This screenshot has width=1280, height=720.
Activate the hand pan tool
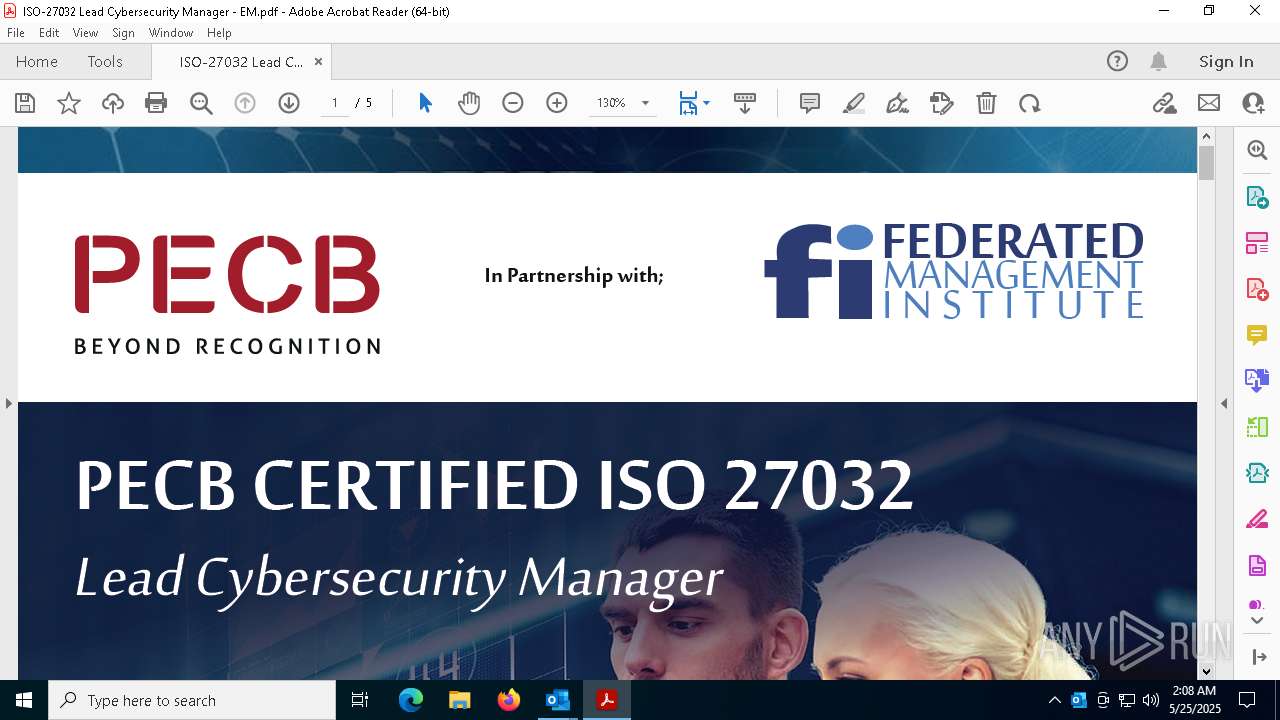[469, 103]
